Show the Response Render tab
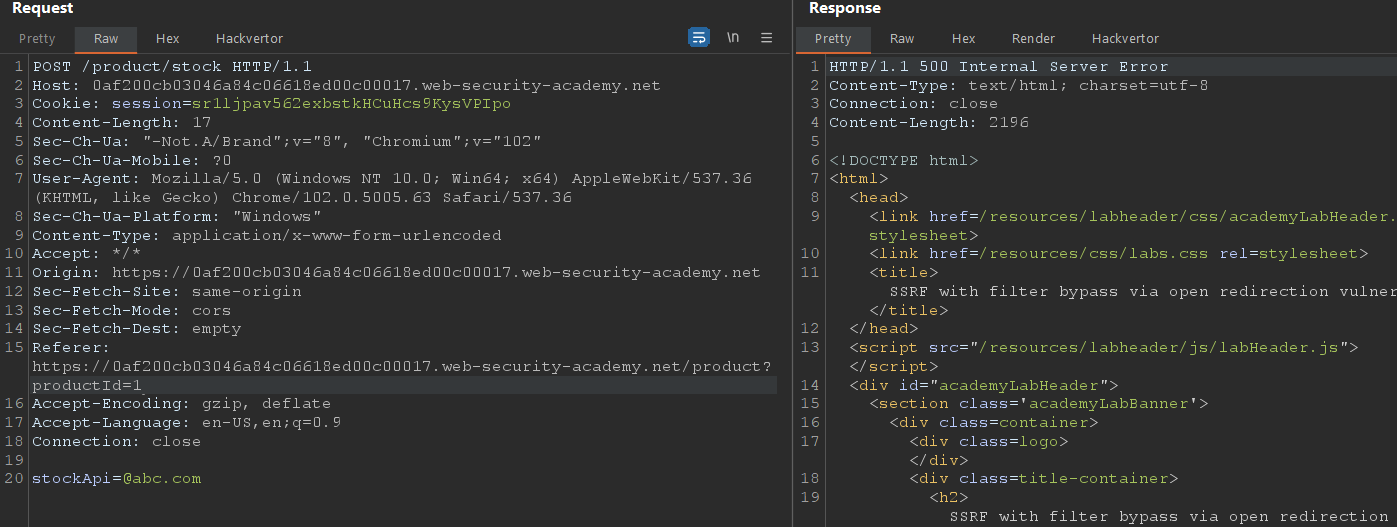Viewport: 1397px width, 527px height. [1033, 39]
